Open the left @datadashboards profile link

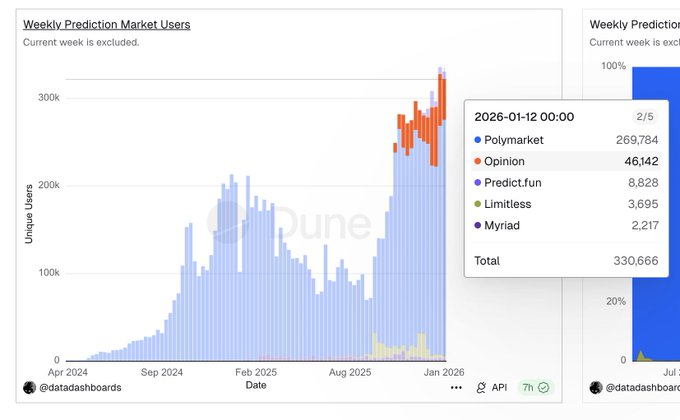(80, 387)
